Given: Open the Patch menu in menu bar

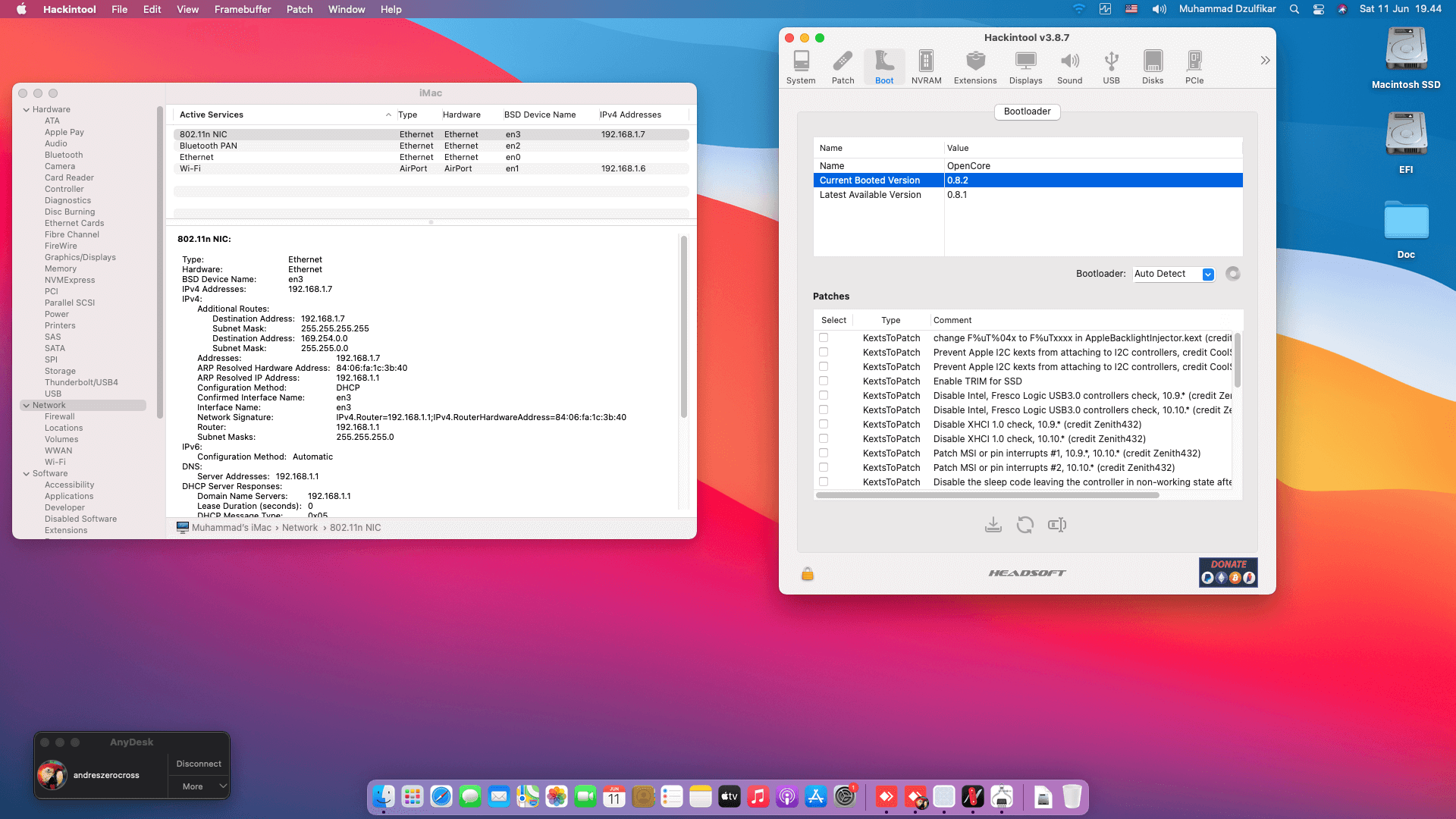Looking at the screenshot, I should coord(299,9).
